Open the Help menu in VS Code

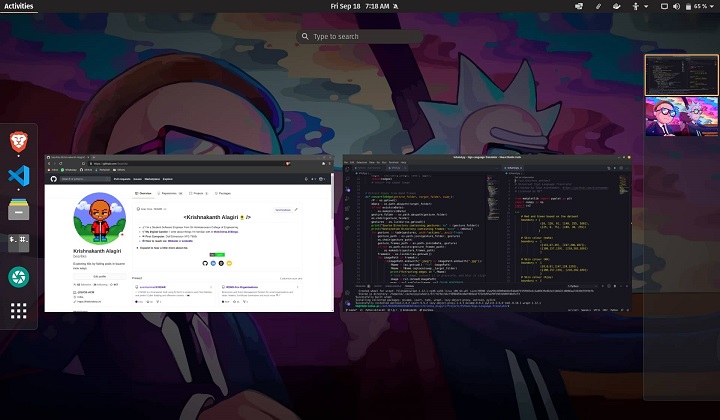404,162
